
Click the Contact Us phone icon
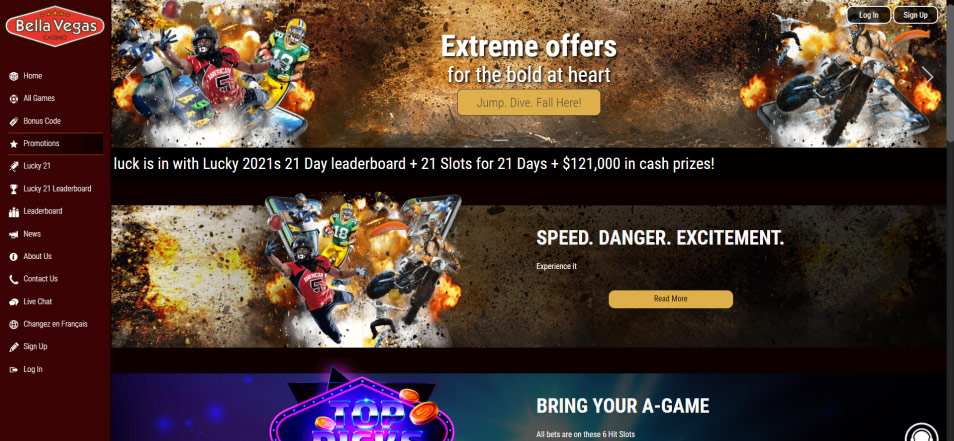13,279
